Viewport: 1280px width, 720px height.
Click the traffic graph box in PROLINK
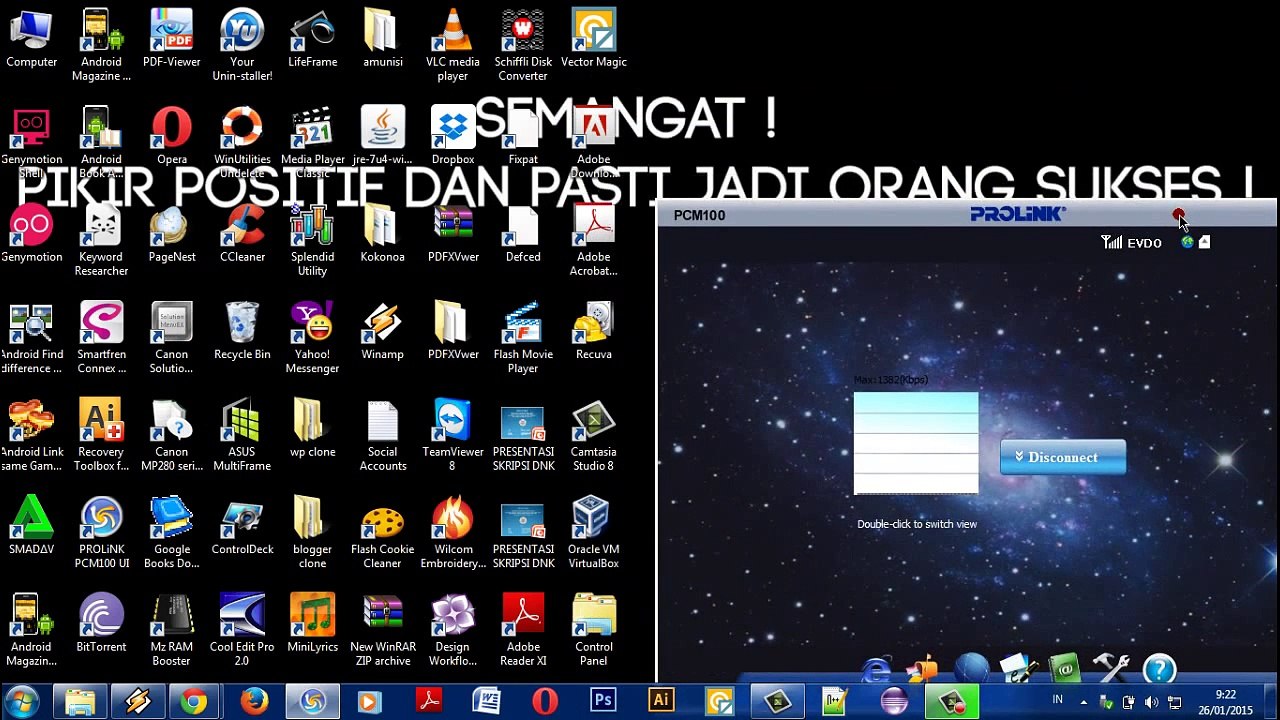[x=916, y=444]
